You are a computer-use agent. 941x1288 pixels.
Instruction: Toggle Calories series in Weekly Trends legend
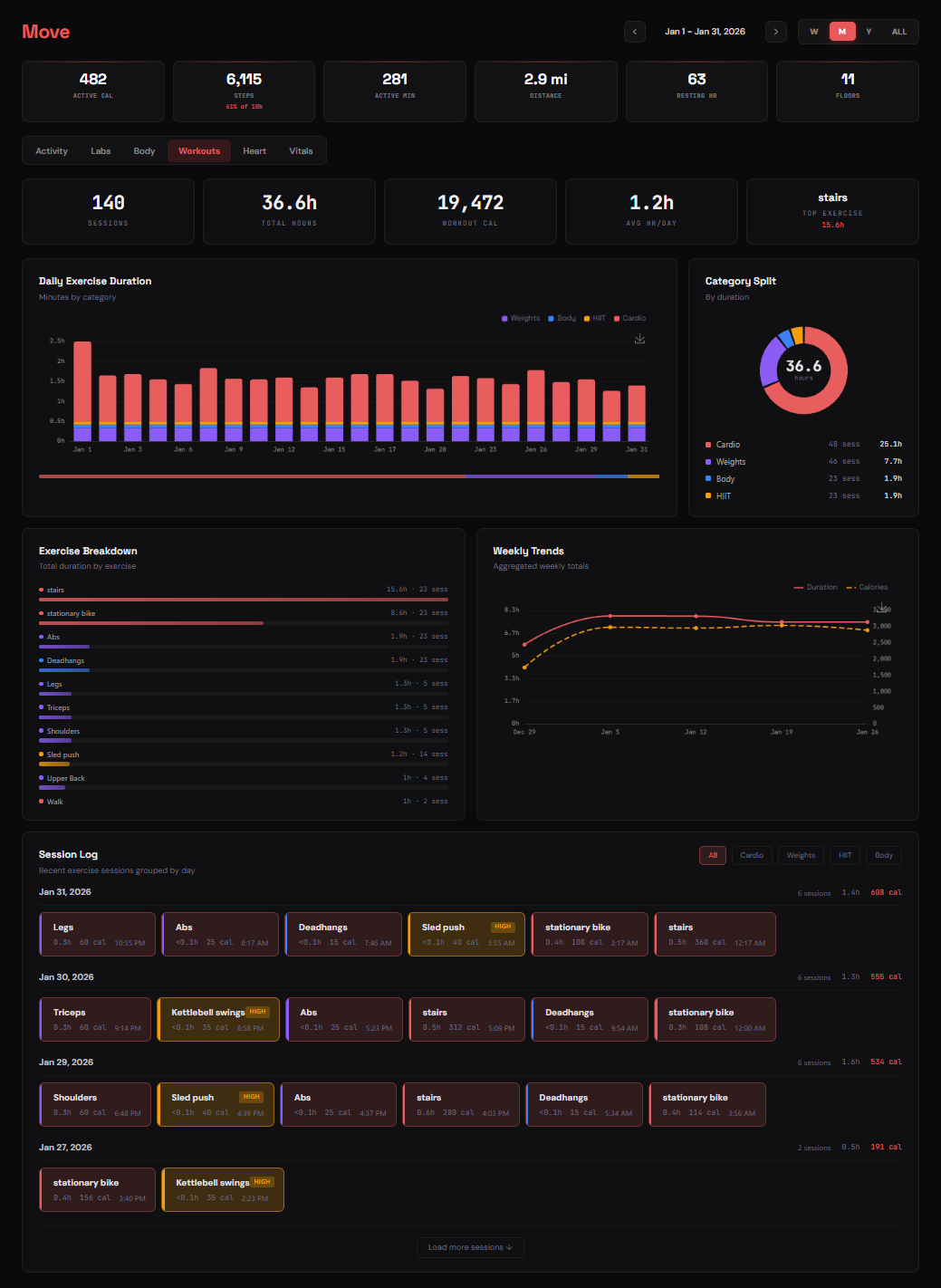[x=867, y=588]
